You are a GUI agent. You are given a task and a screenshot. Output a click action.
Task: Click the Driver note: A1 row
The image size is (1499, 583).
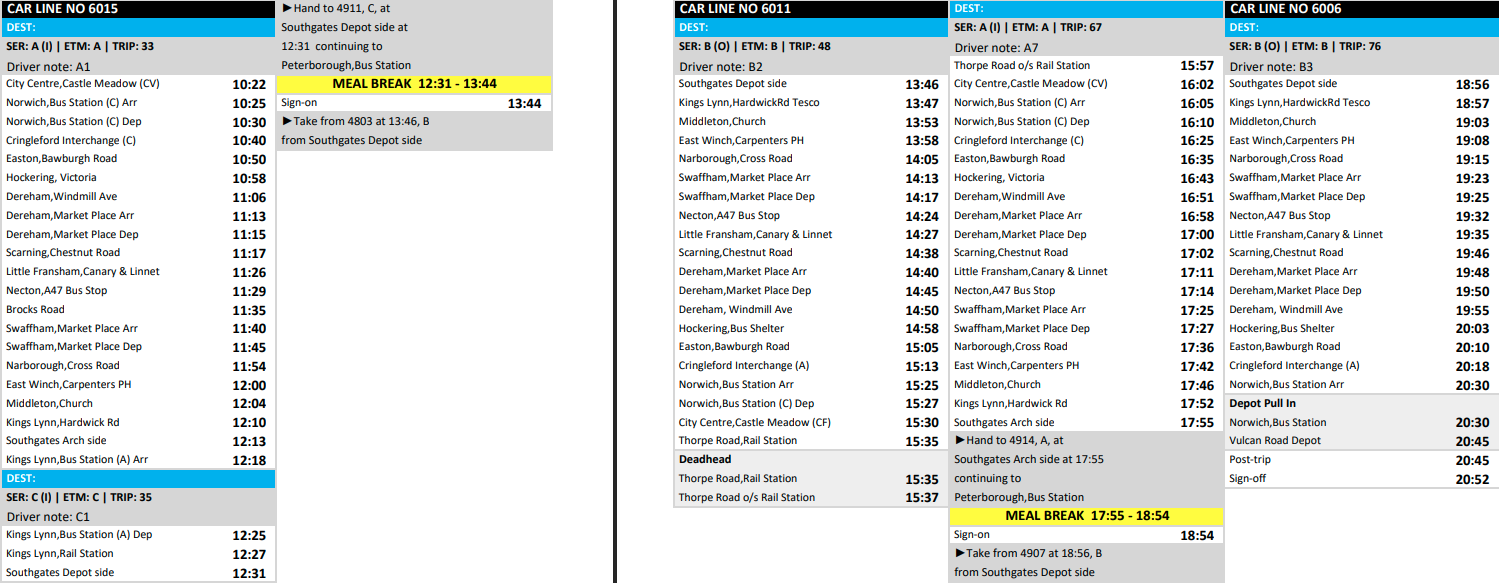pos(138,66)
